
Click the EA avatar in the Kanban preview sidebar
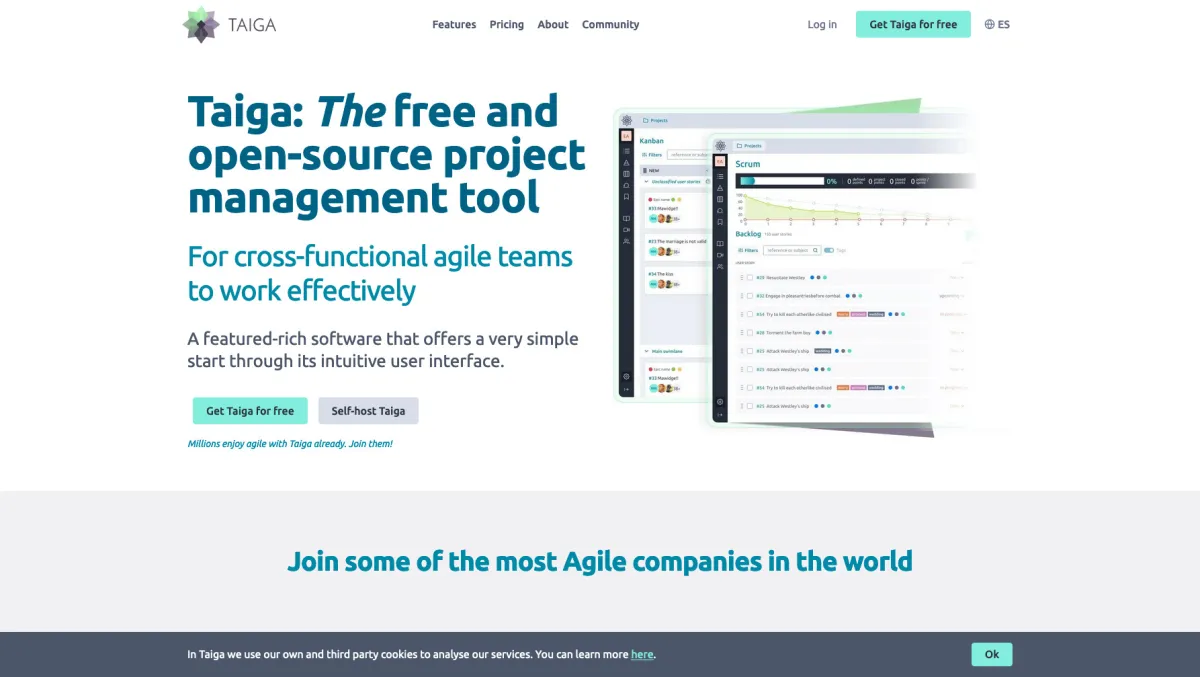(x=627, y=136)
